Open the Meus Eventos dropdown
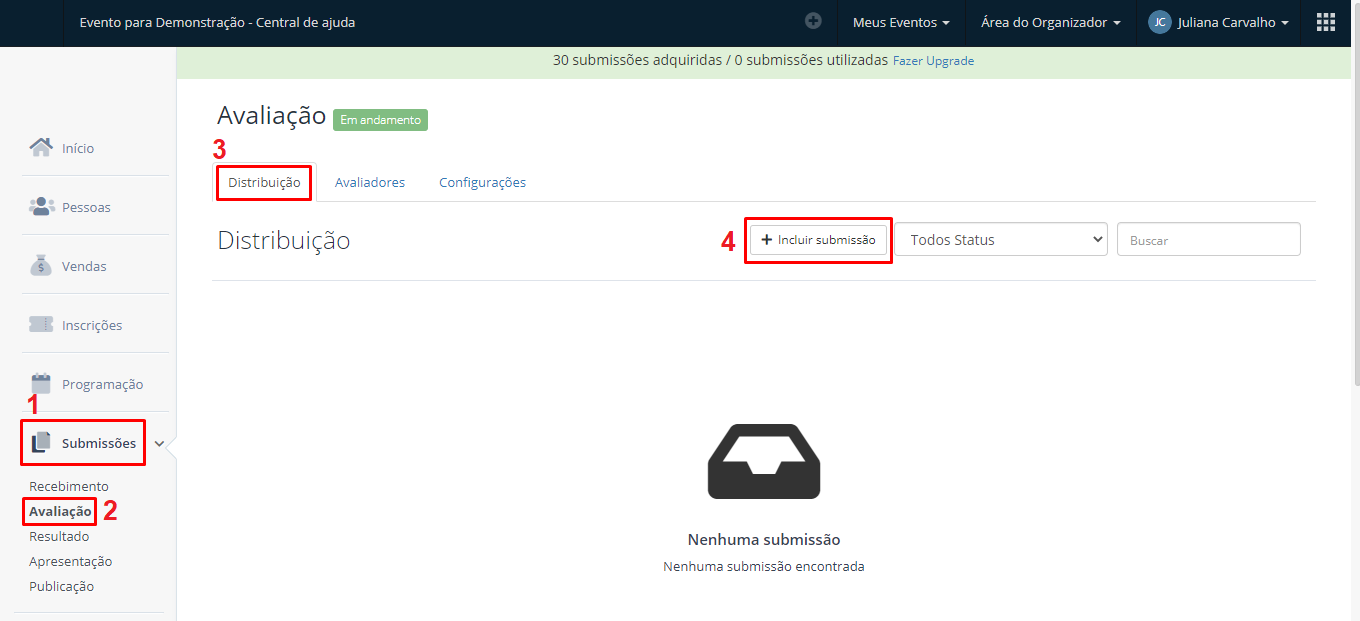This screenshot has height=621, width=1360. pyautogui.click(x=901, y=22)
